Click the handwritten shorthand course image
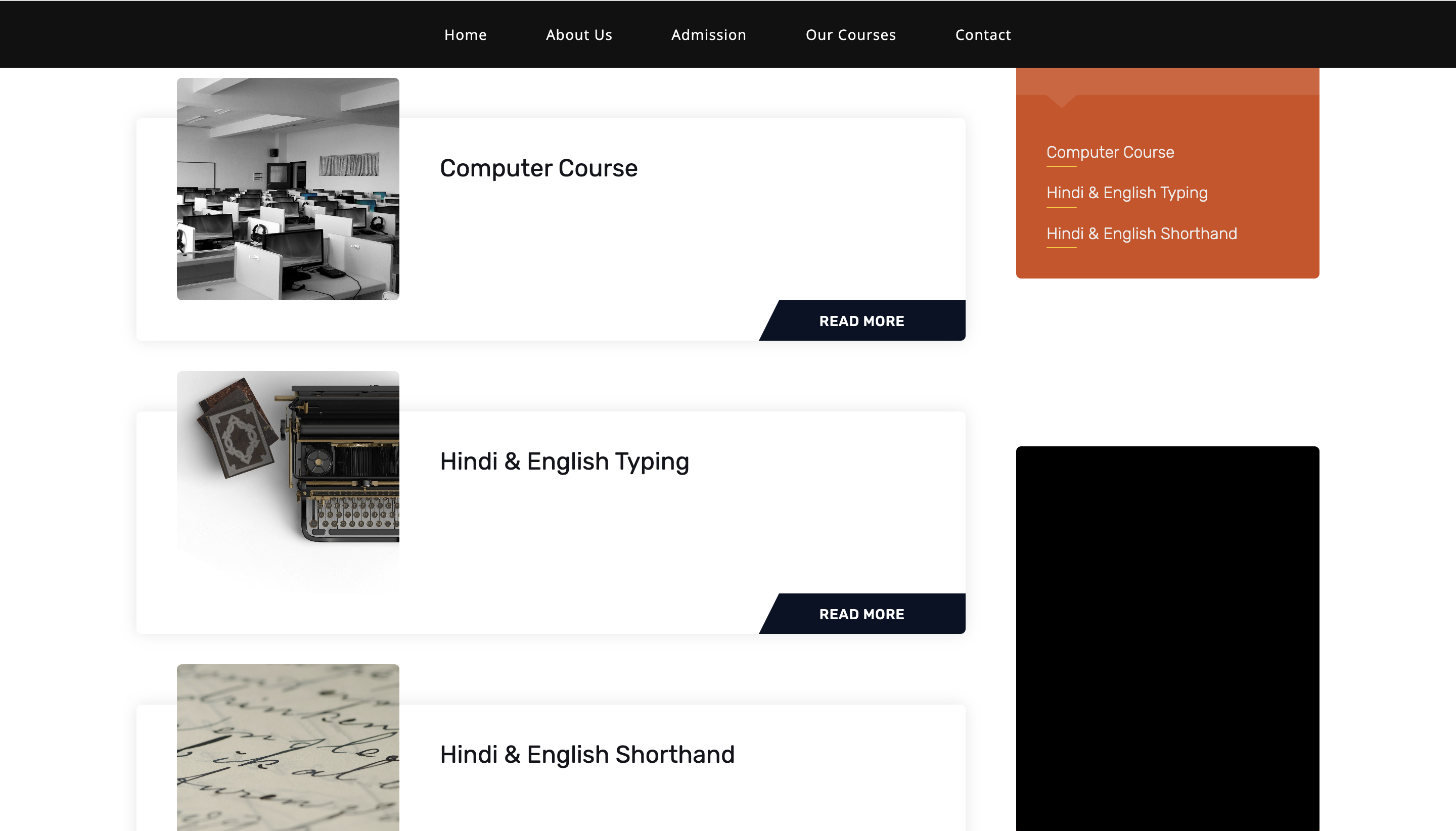Screen dimensions: 1456x831 pos(288,747)
